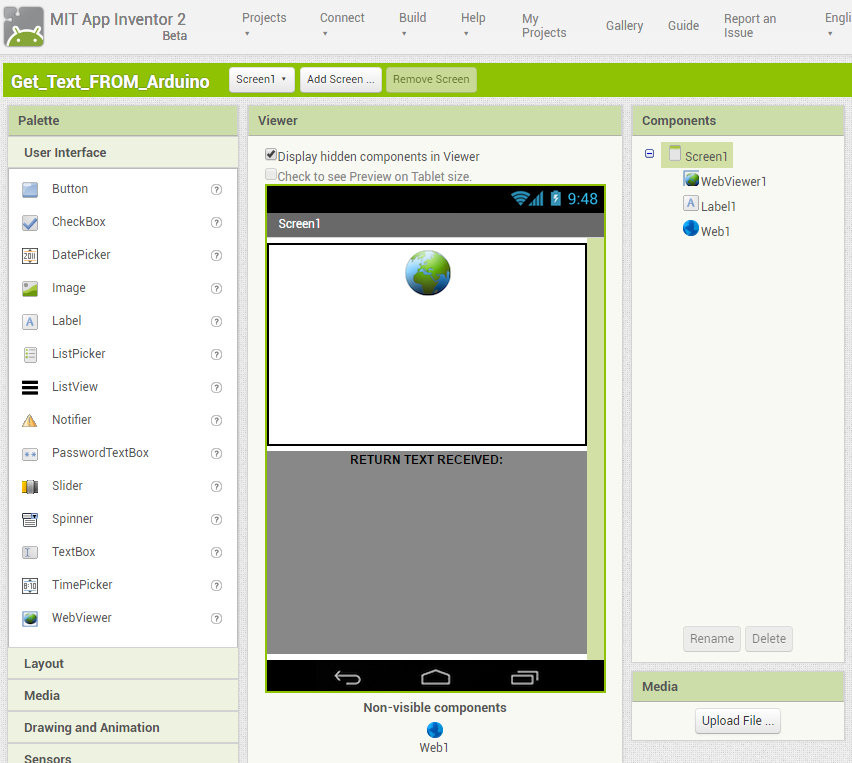Open the Projects dropdown menu

coord(264,24)
